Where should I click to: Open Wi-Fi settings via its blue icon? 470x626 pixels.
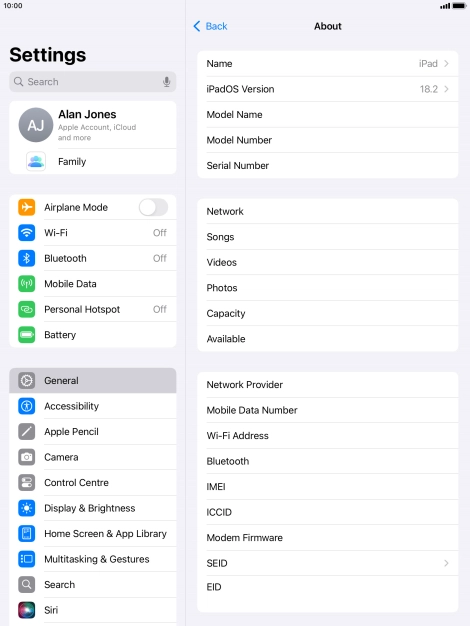point(27,233)
